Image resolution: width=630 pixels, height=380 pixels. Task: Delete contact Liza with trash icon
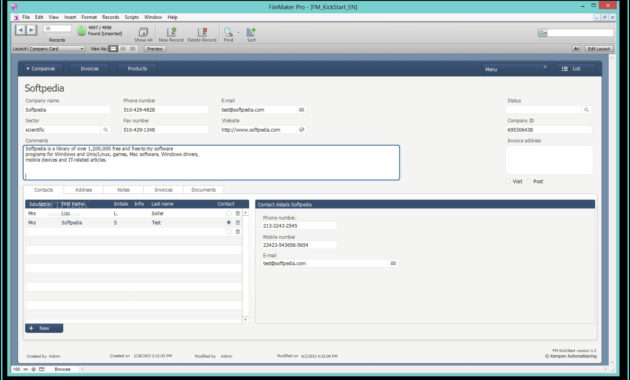pos(237,213)
